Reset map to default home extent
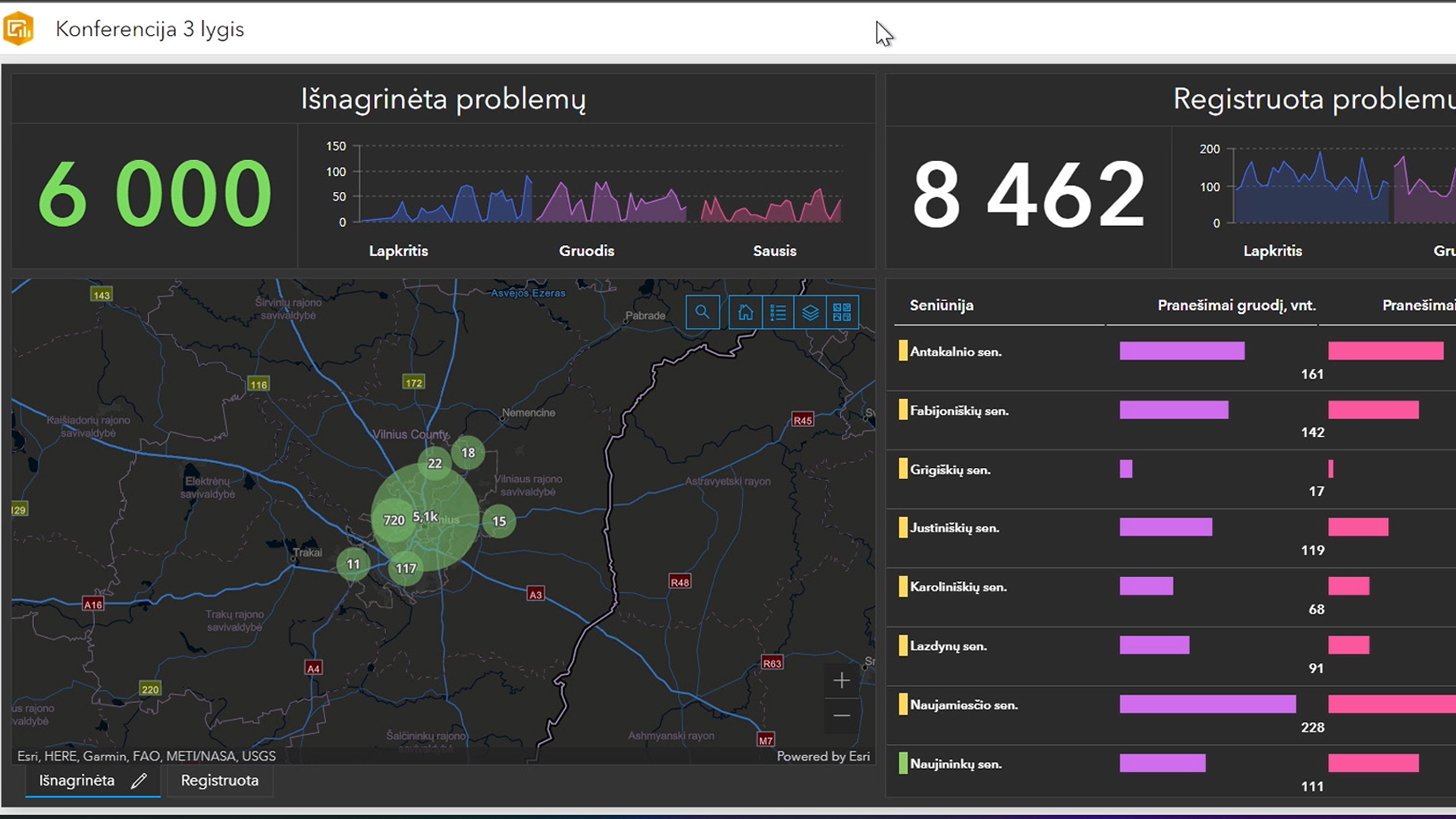 tap(745, 312)
